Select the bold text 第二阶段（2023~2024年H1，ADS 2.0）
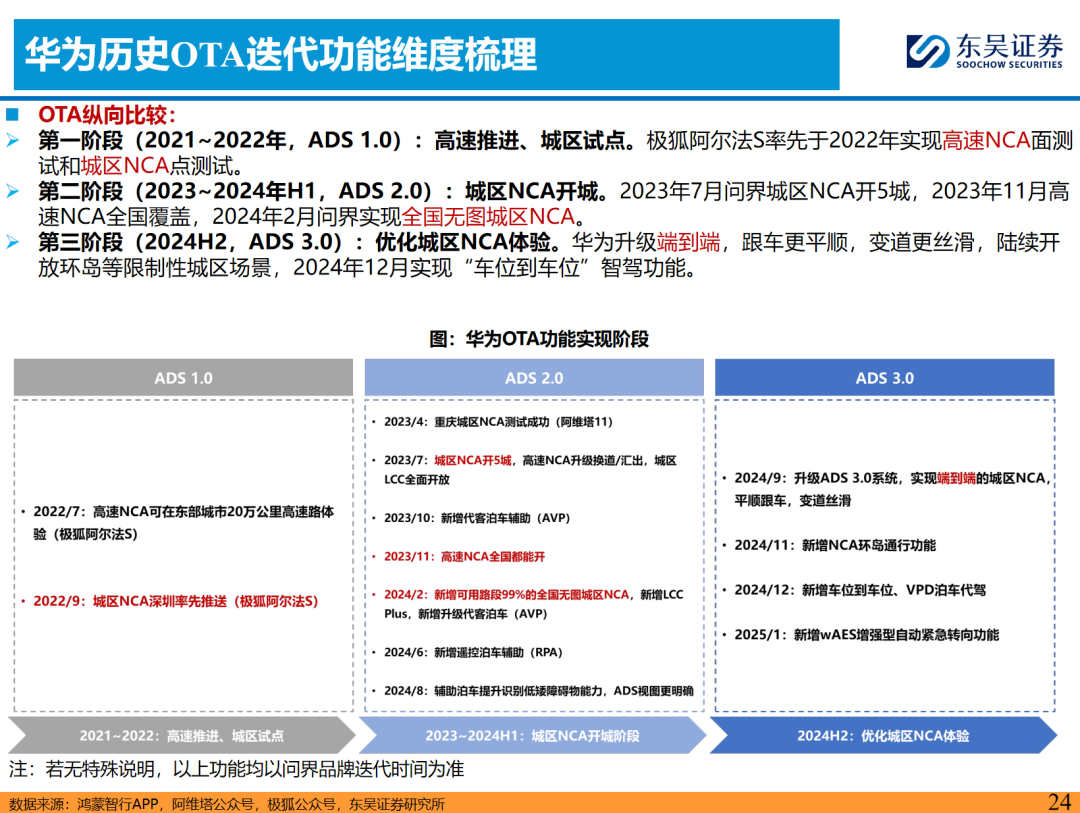This screenshot has width=1080, height=813. click(x=235, y=191)
